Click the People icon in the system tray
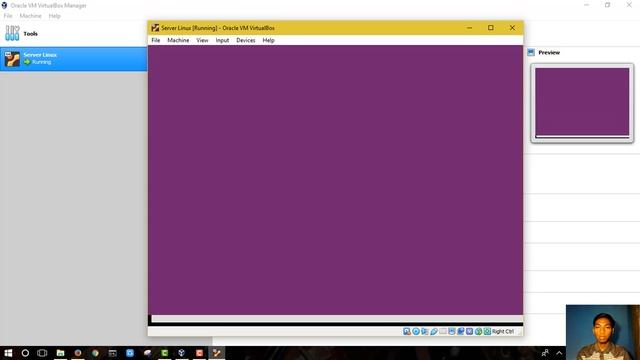Screen dimensions: 640x360 click(x=545, y=353)
